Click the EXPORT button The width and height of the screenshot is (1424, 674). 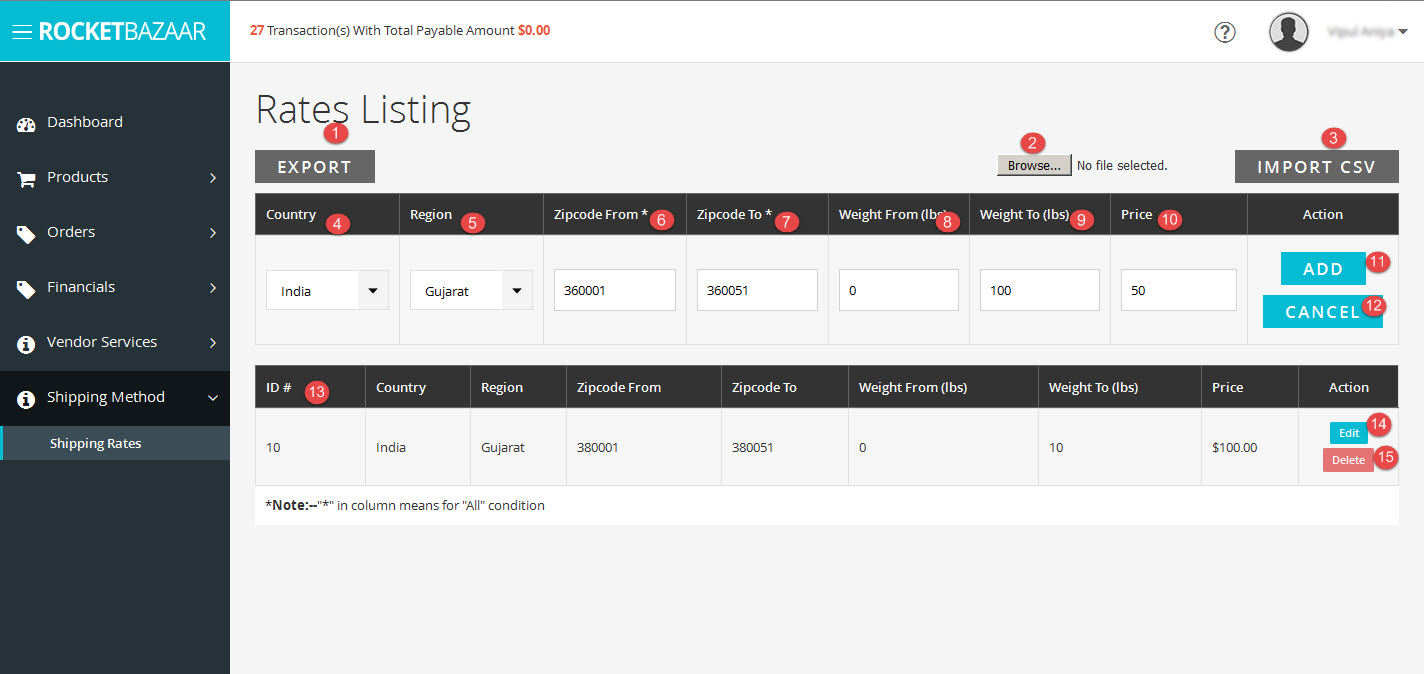[x=314, y=167]
